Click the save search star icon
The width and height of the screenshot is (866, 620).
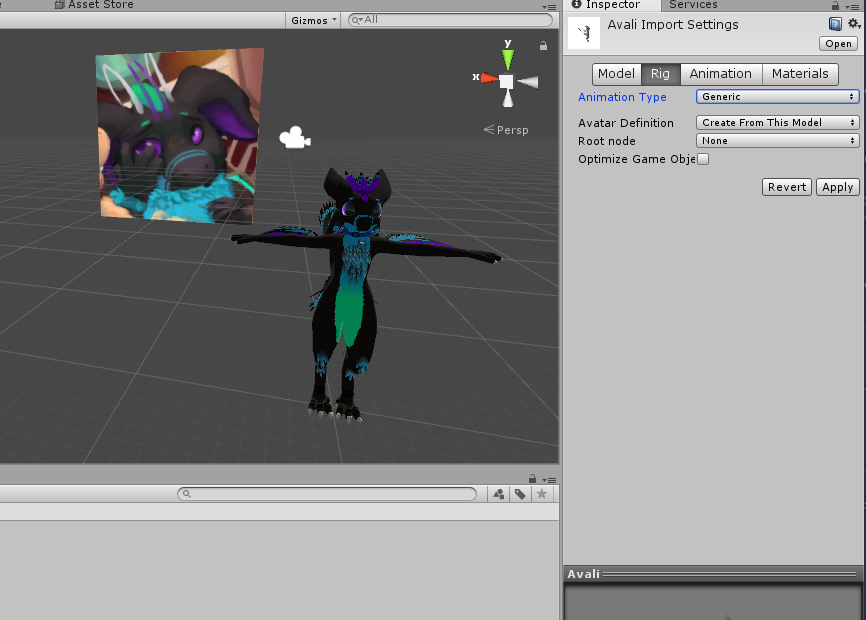[x=542, y=494]
